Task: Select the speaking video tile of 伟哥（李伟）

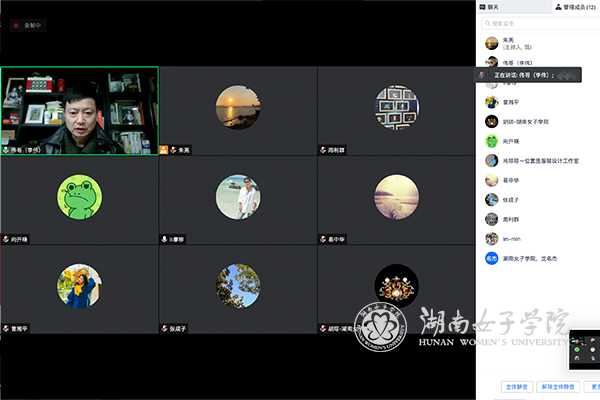Action: [80, 111]
